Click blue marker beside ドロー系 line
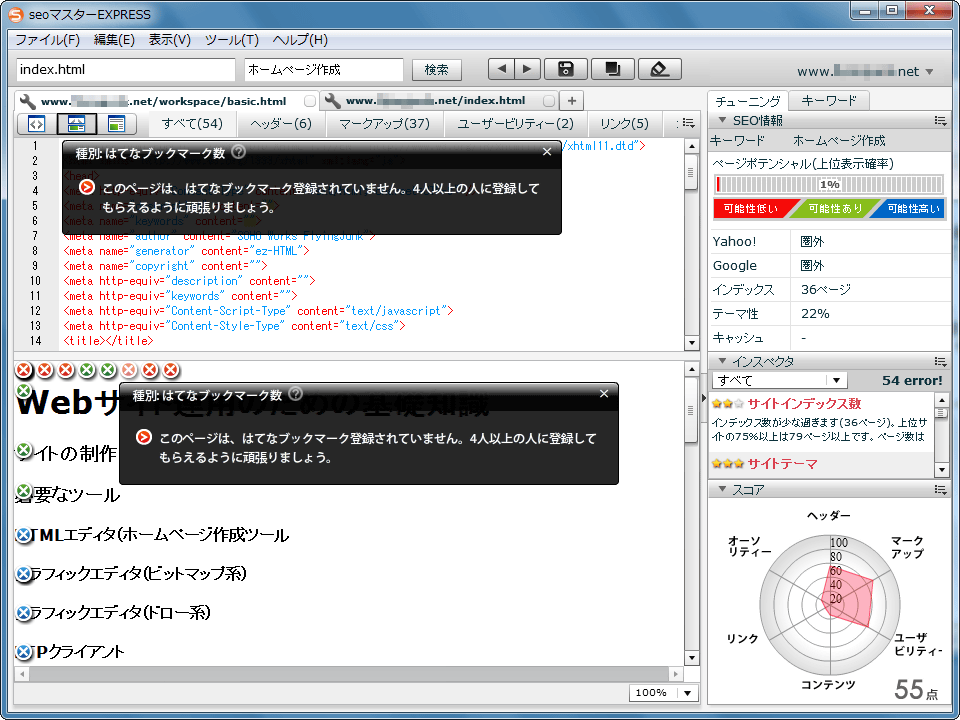960x720 pixels. [23, 613]
